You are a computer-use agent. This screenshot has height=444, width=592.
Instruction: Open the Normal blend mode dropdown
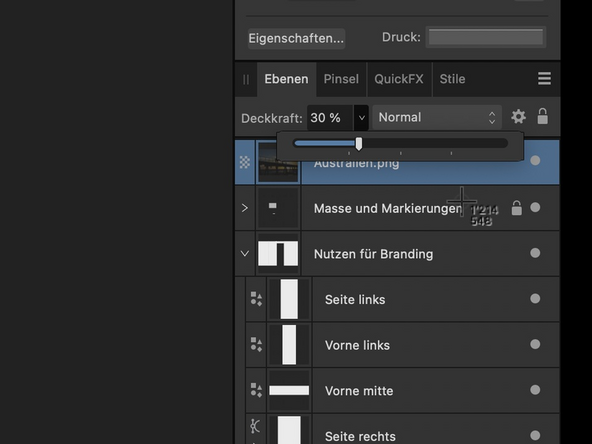click(437, 117)
